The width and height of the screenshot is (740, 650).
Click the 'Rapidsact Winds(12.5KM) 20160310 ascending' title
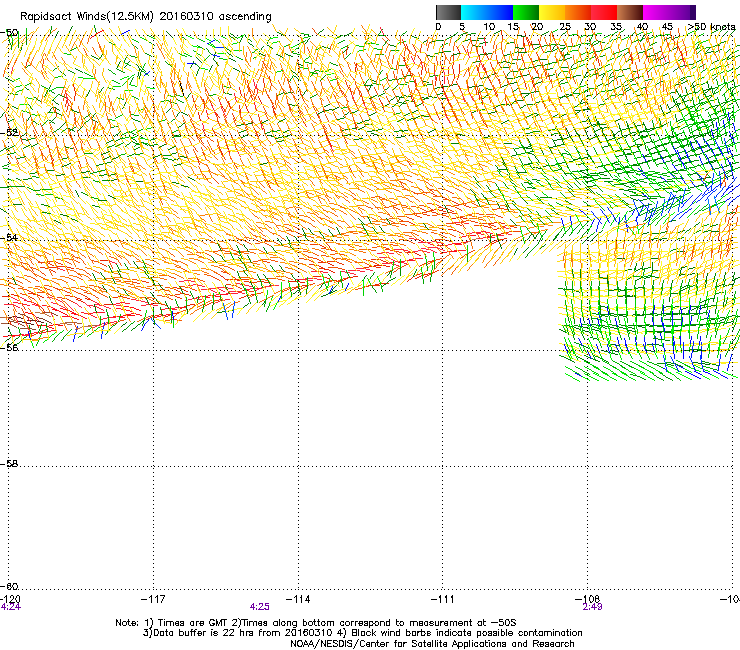coord(146,17)
